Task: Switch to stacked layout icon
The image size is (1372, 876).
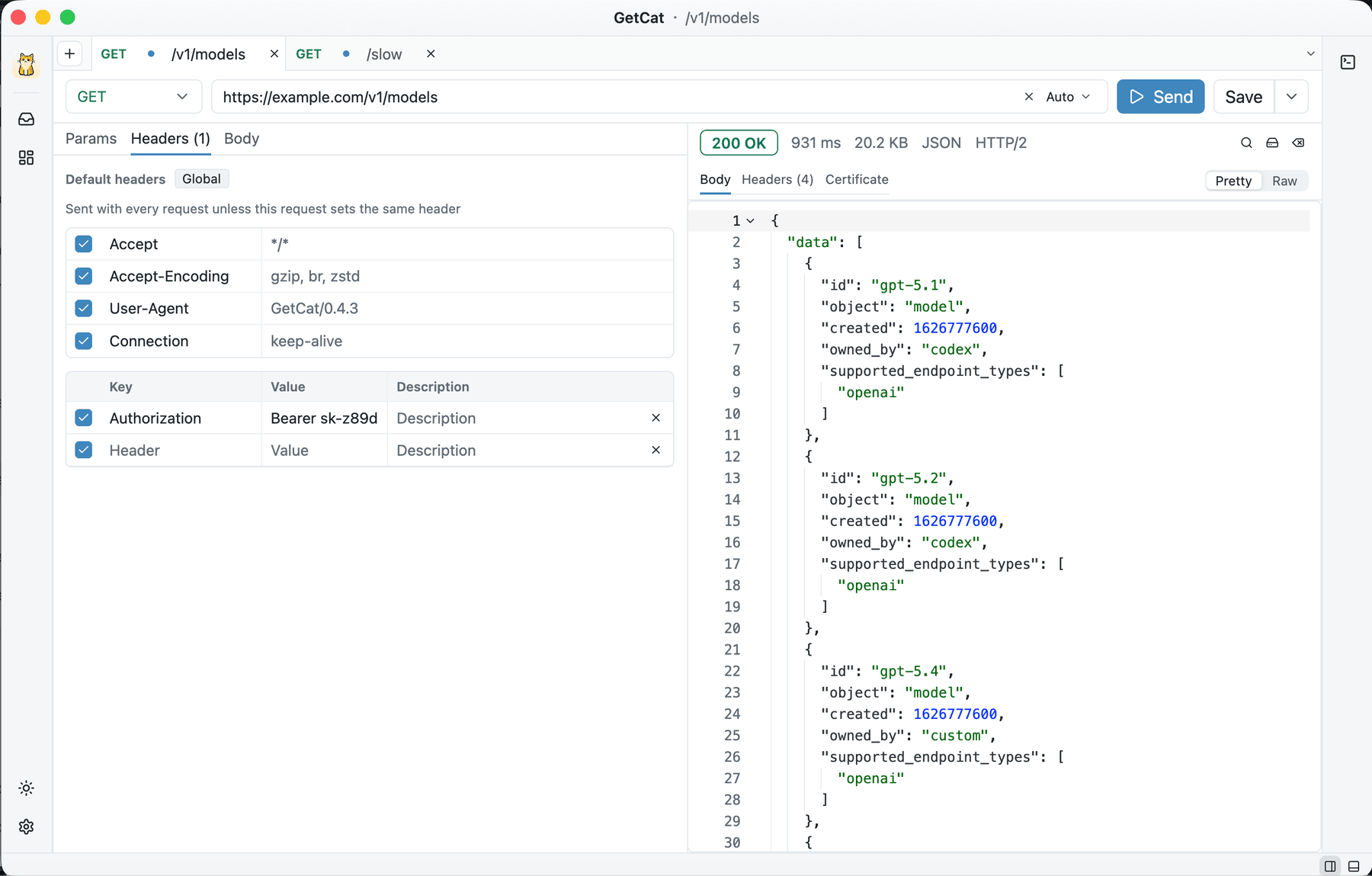Action: (x=1354, y=866)
